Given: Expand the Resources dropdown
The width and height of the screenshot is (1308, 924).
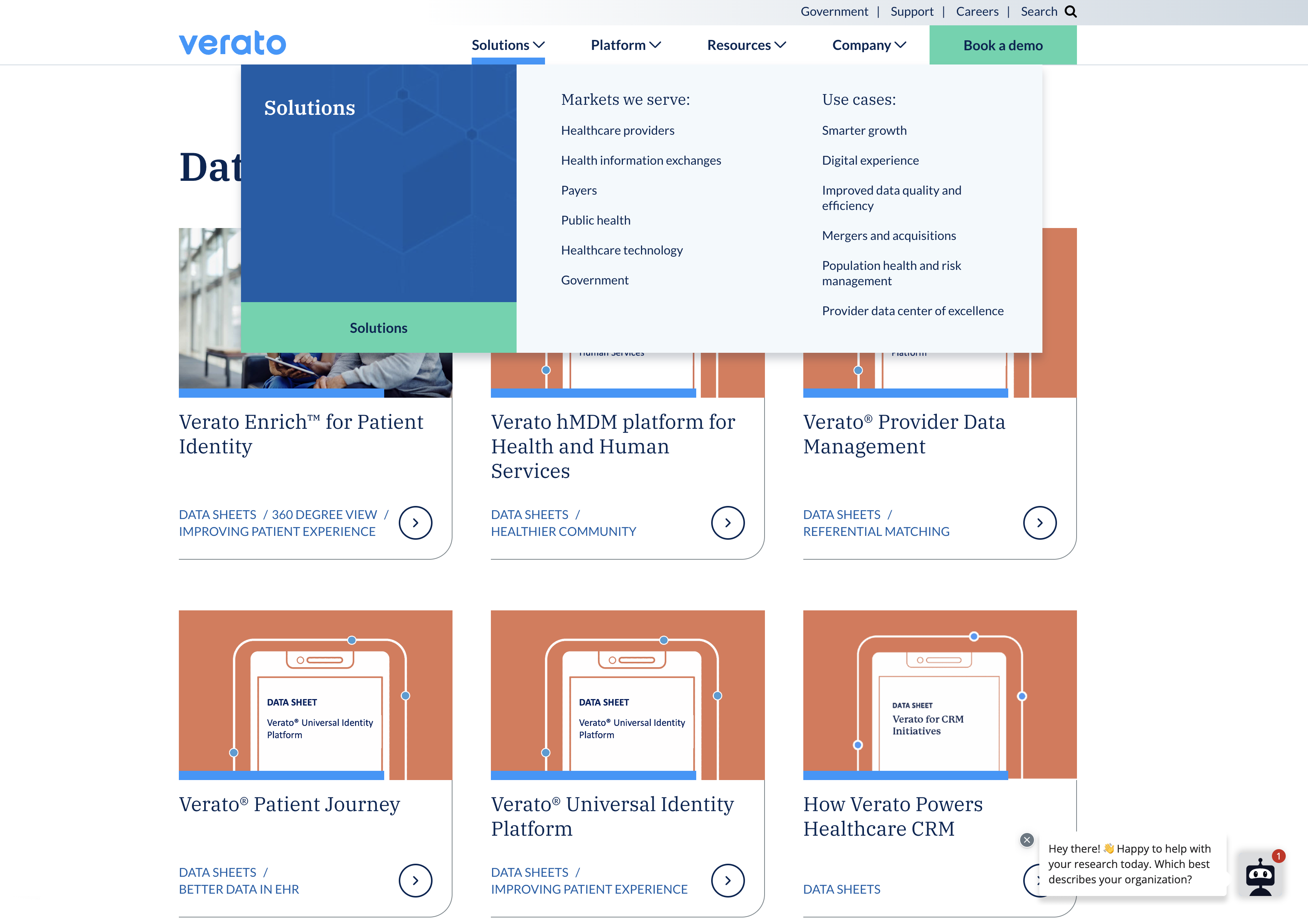Looking at the screenshot, I should (746, 45).
